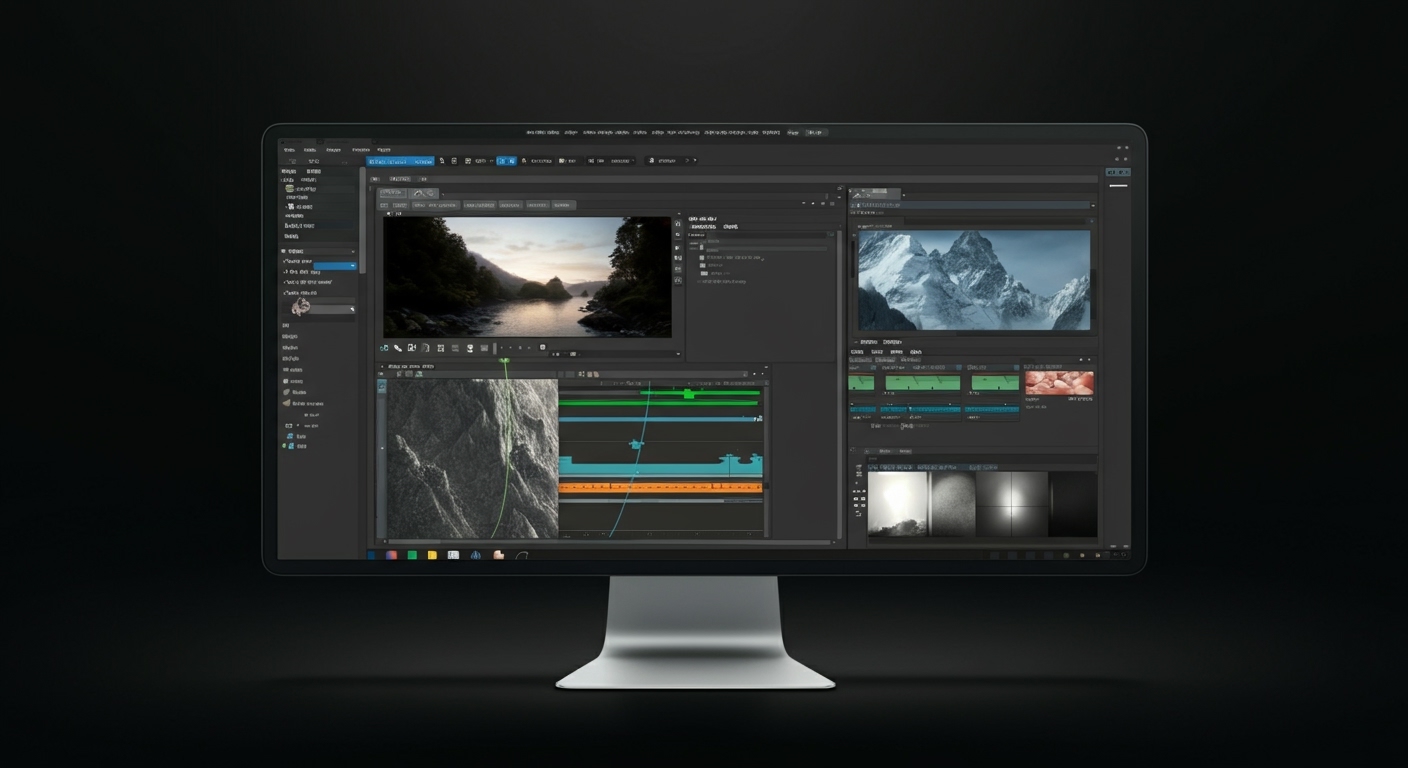Click the razor tool icon in the timeline header
The height and width of the screenshot is (768, 1408).
399,373
